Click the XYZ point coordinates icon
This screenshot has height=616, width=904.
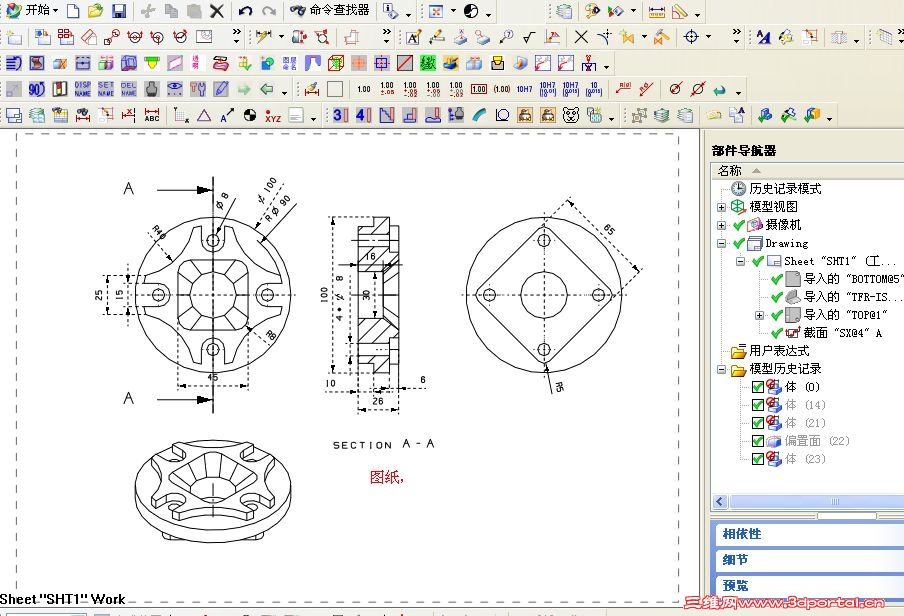(273, 117)
